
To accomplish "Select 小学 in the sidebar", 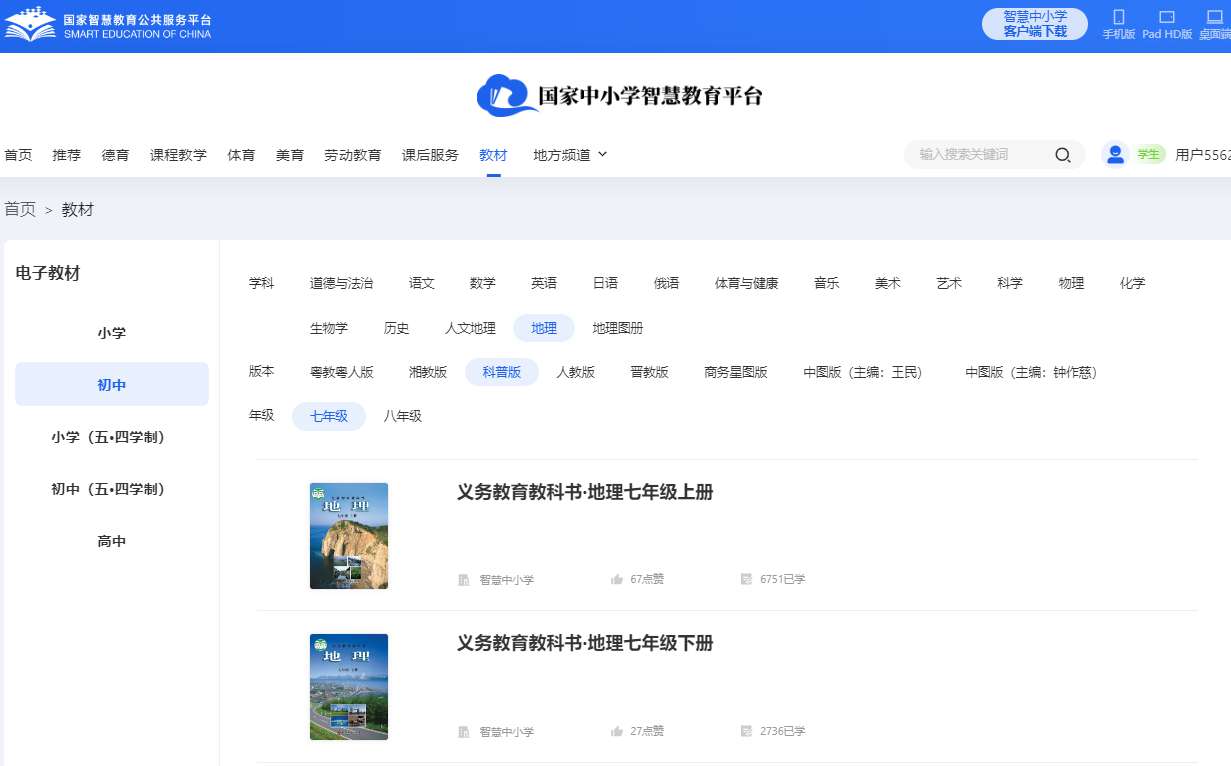I will pos(112,333).
